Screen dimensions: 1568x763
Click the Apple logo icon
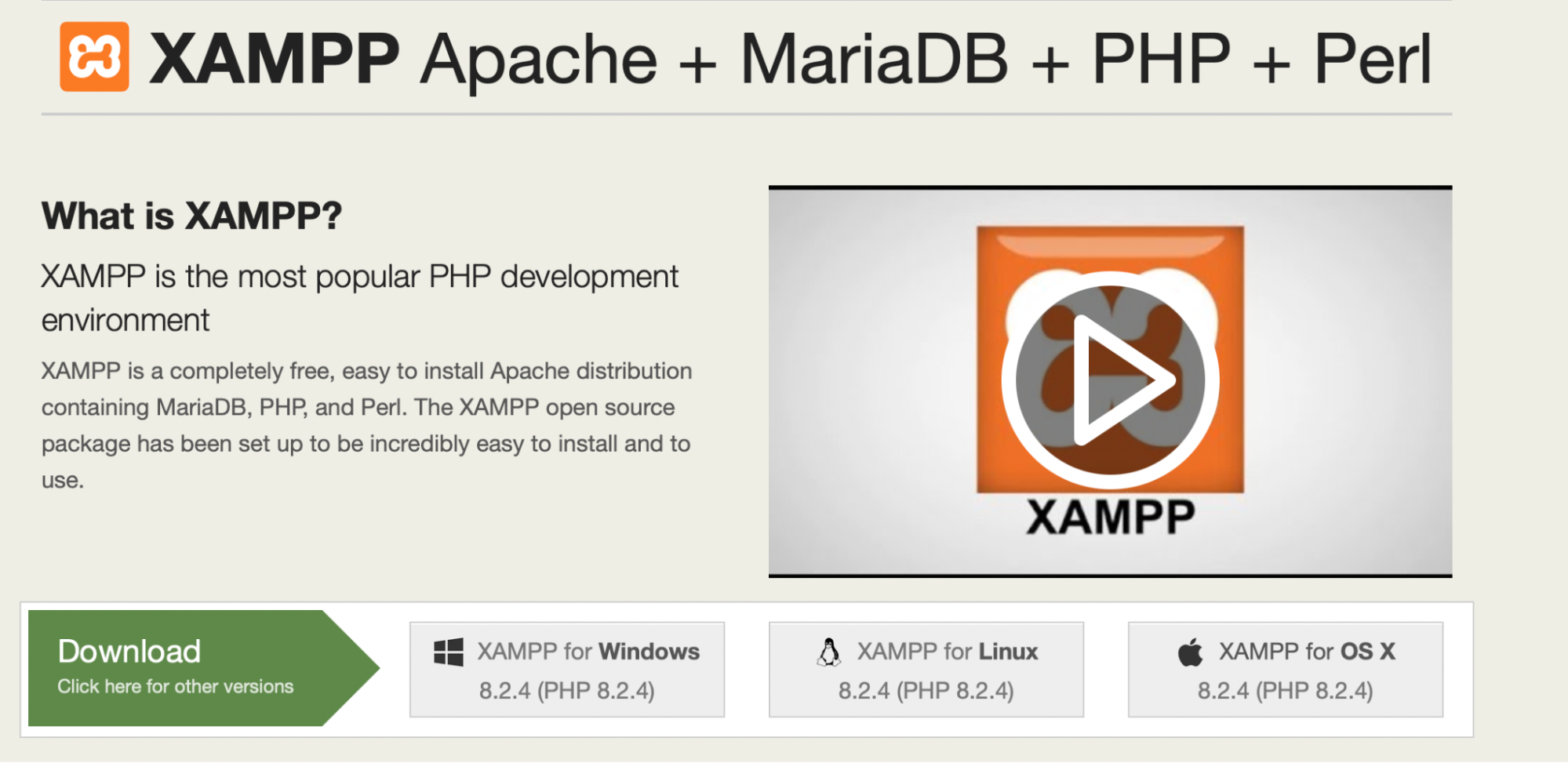coord(1191,652)
